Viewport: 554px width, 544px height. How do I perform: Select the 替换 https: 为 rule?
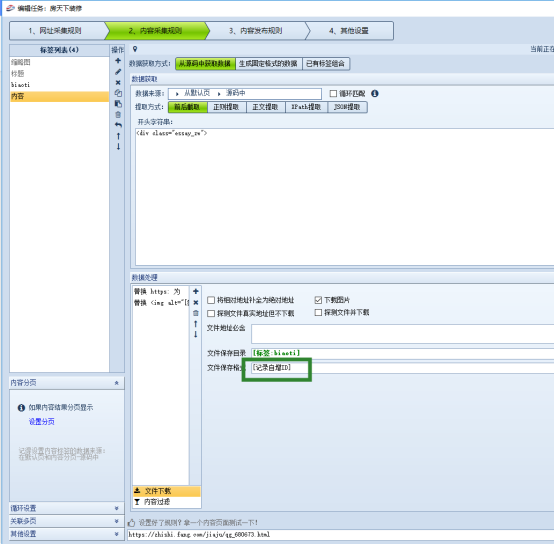[161, 292]
